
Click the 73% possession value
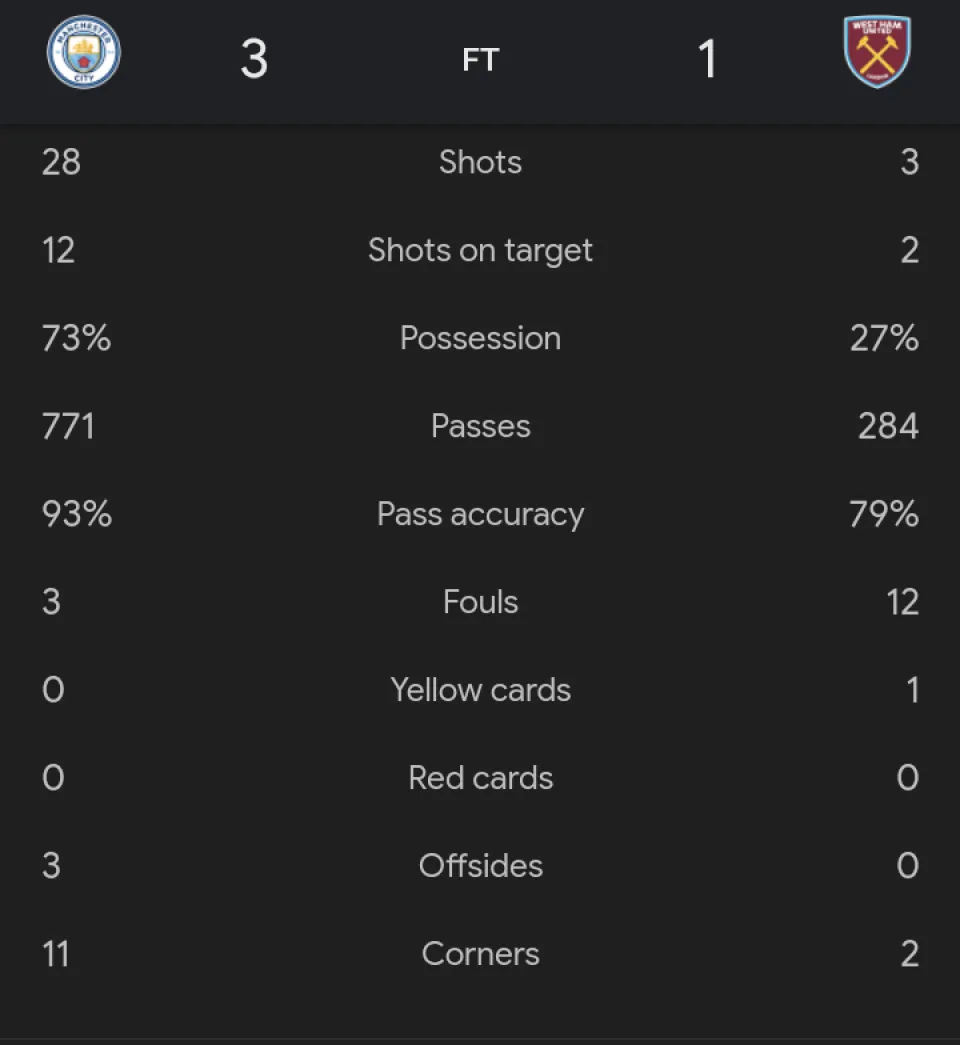click(x=76, y=338)
